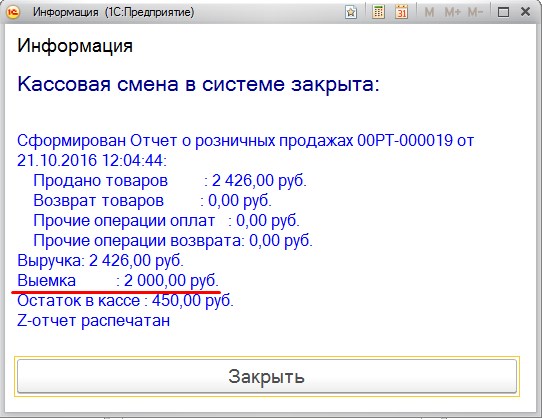The image size is (542, 419).
Task: Click the report line mentioning 00РТ-000019
Action: click(x=245, y=150)
